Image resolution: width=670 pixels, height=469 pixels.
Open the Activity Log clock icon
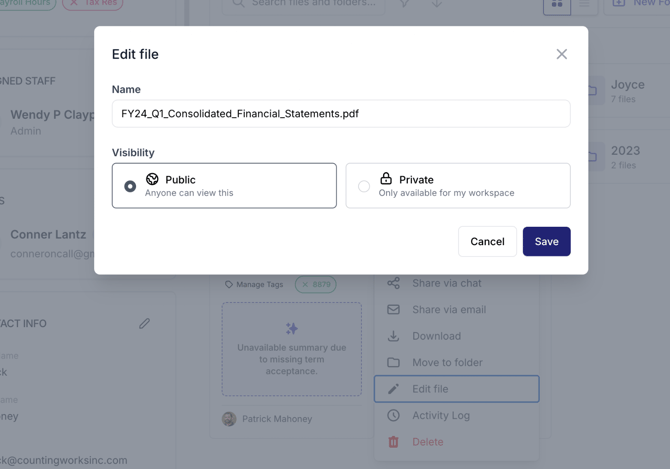[393, 415]
